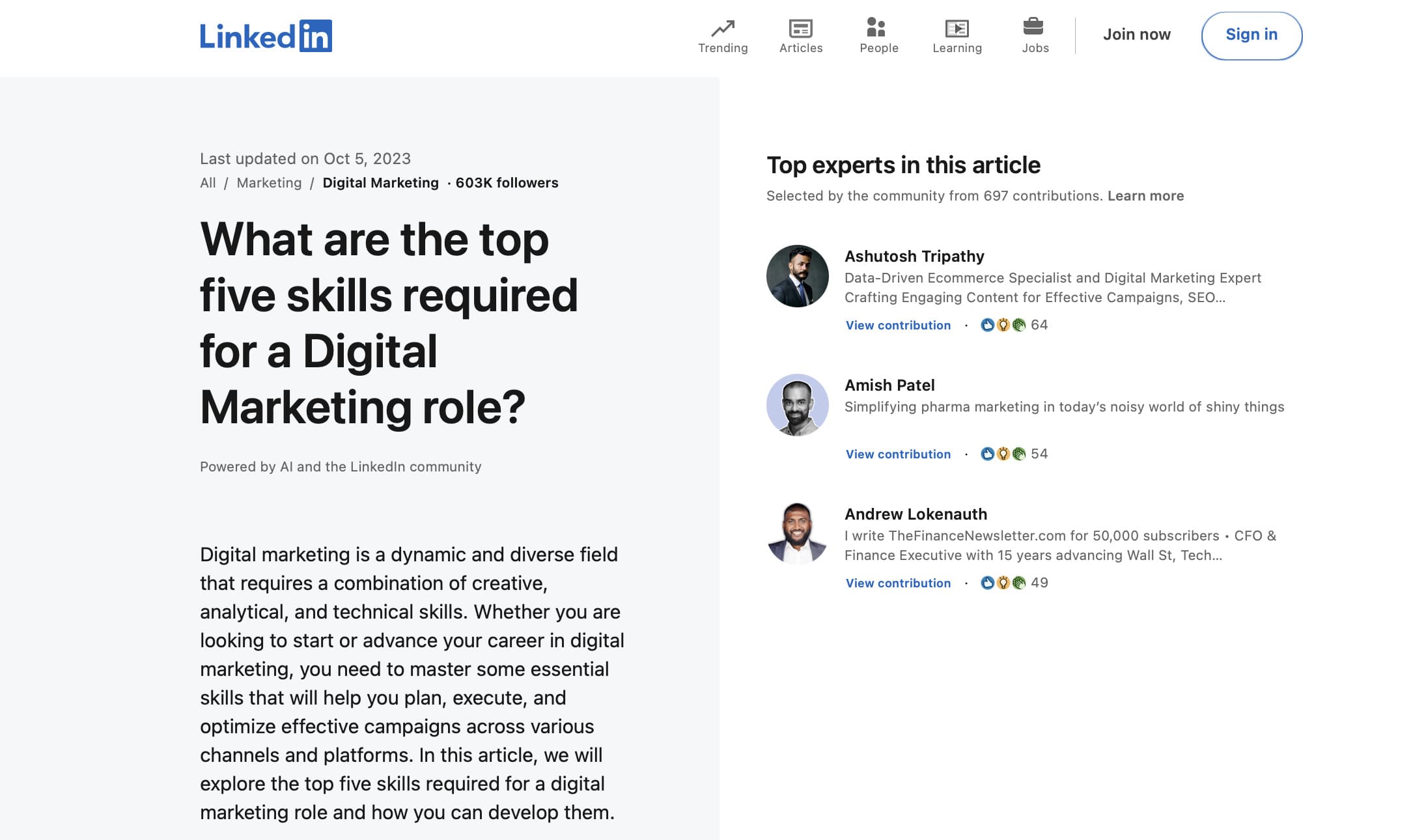Go to the Marketing breadcrumb
1426x840 pixels.
pos(269,183)
